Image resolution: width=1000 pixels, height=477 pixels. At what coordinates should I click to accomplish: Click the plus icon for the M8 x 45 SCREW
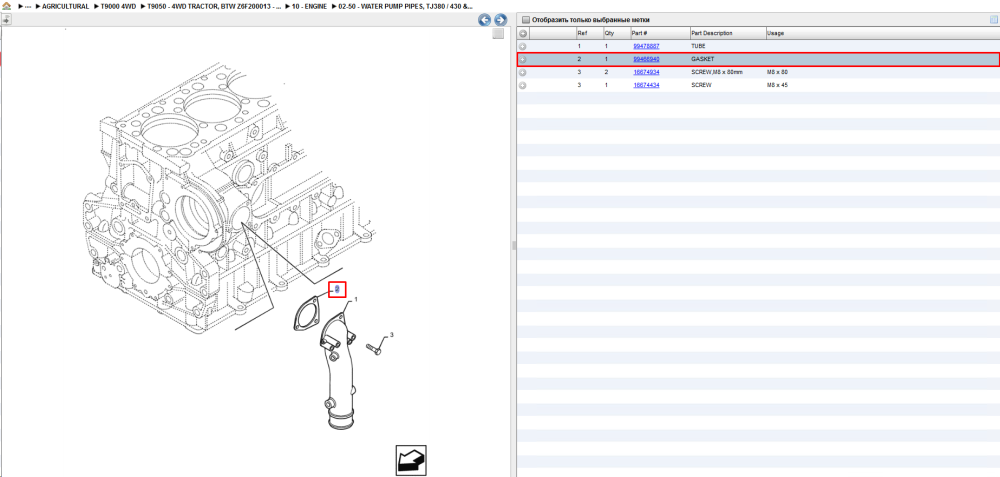(x=522, y=85)
